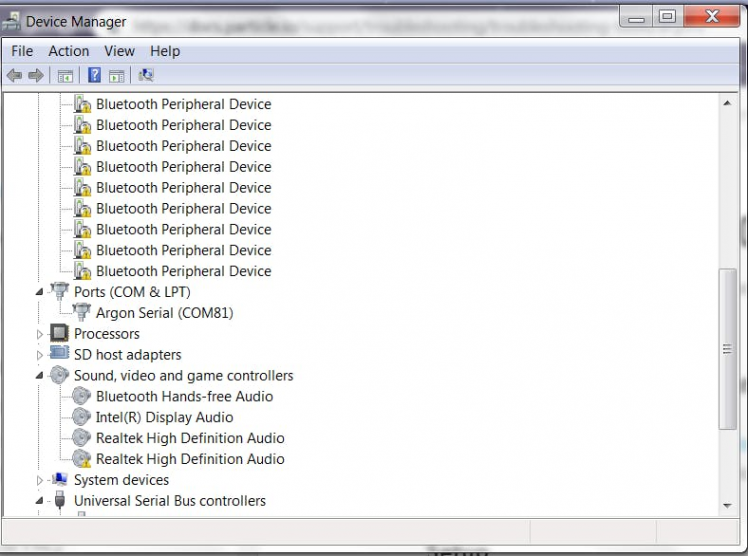Expand the System devices node
748x556 pixels.
[40, 480]
